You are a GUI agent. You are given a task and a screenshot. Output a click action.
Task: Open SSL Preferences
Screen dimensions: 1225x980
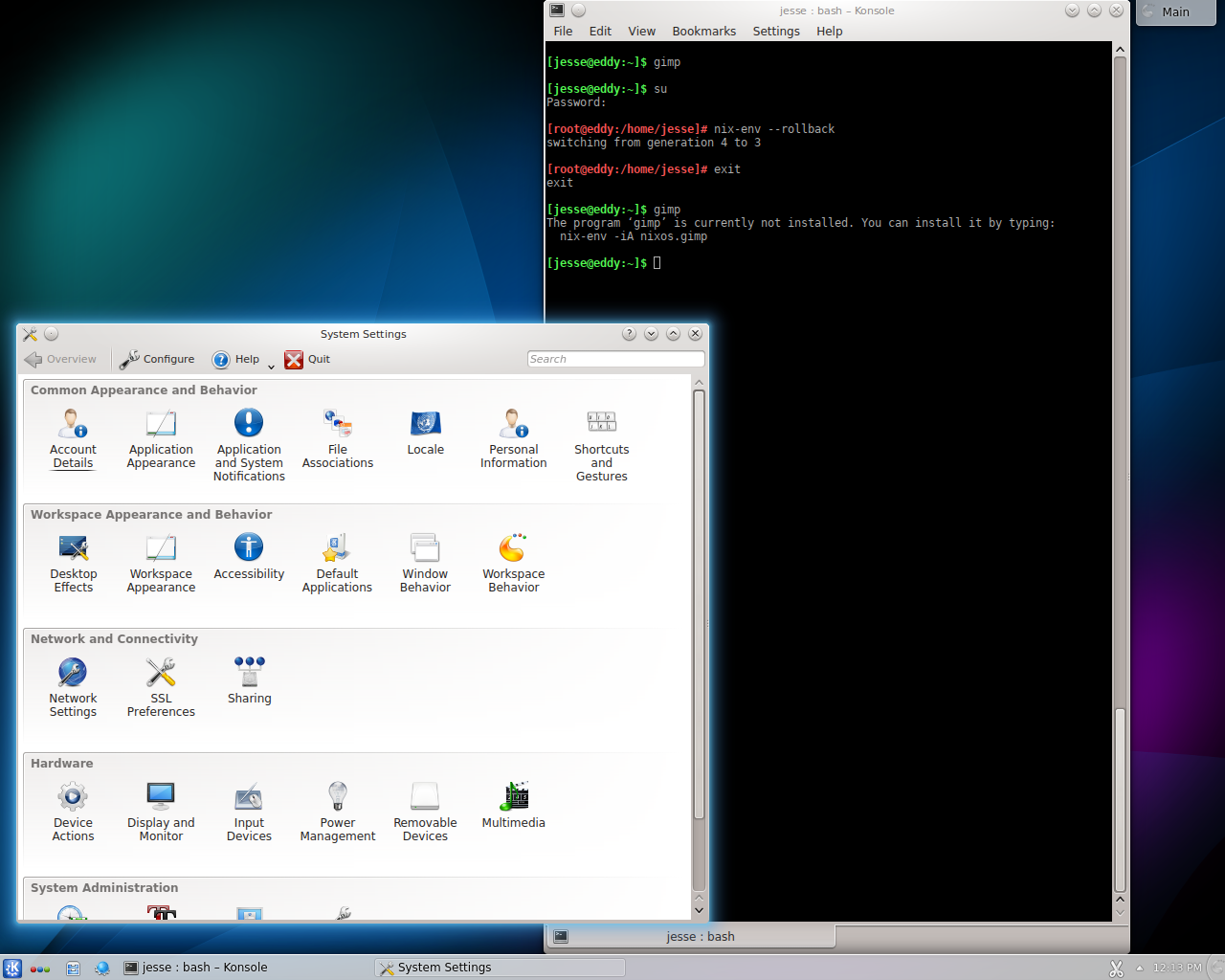coord(161,687)
